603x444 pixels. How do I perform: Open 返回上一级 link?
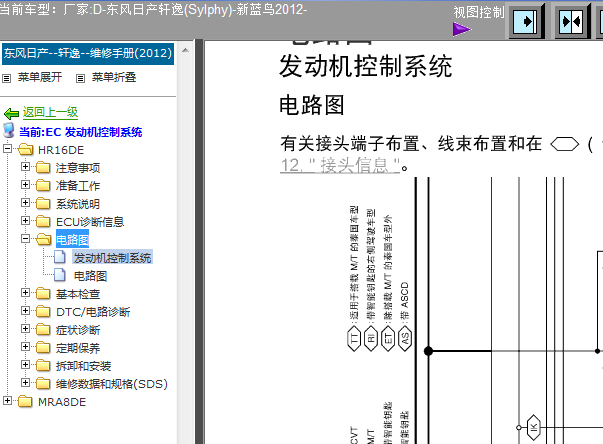[50, 112]
